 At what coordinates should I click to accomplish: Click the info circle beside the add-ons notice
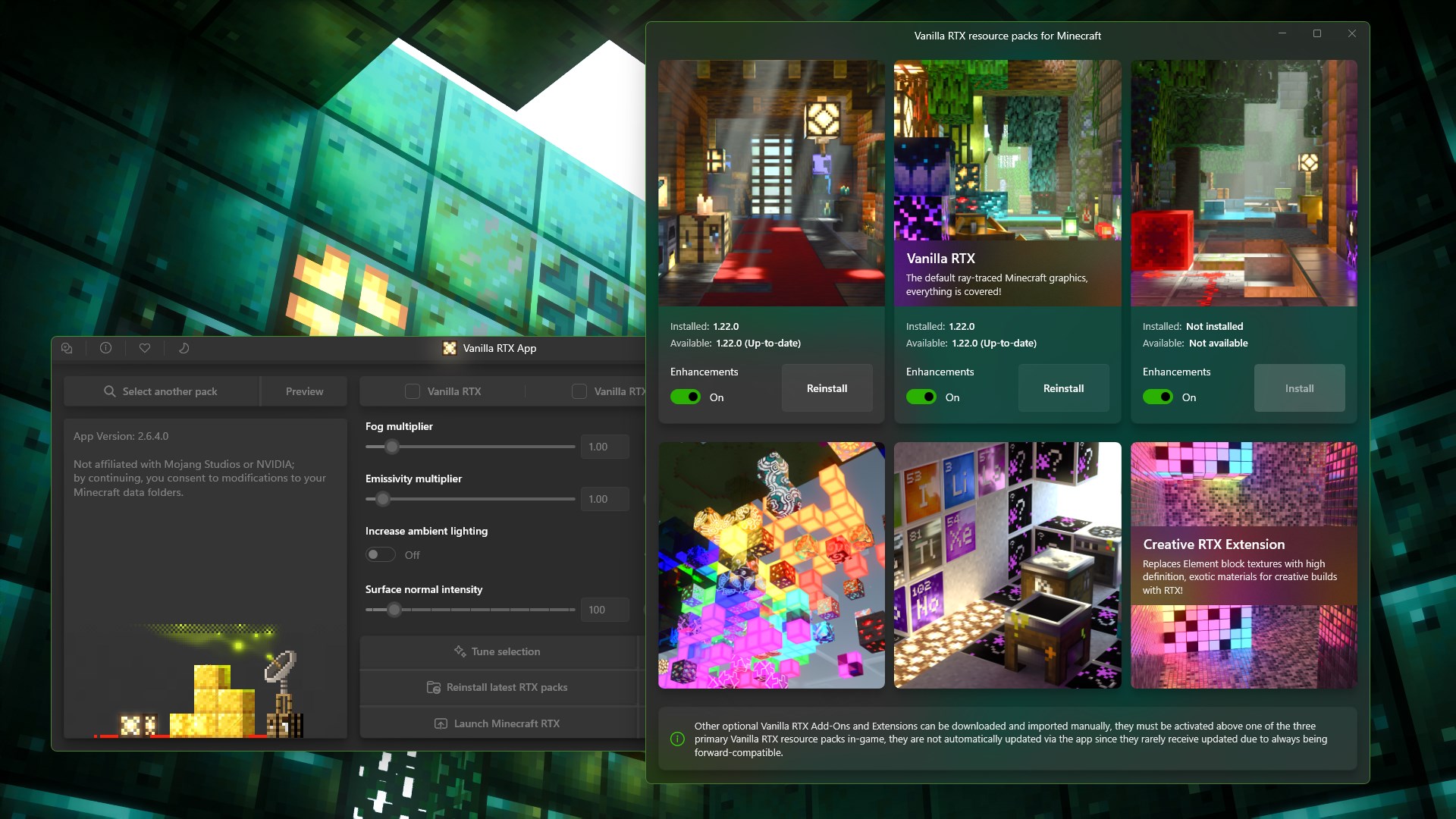pyautogui.click(x=677, y=738)
